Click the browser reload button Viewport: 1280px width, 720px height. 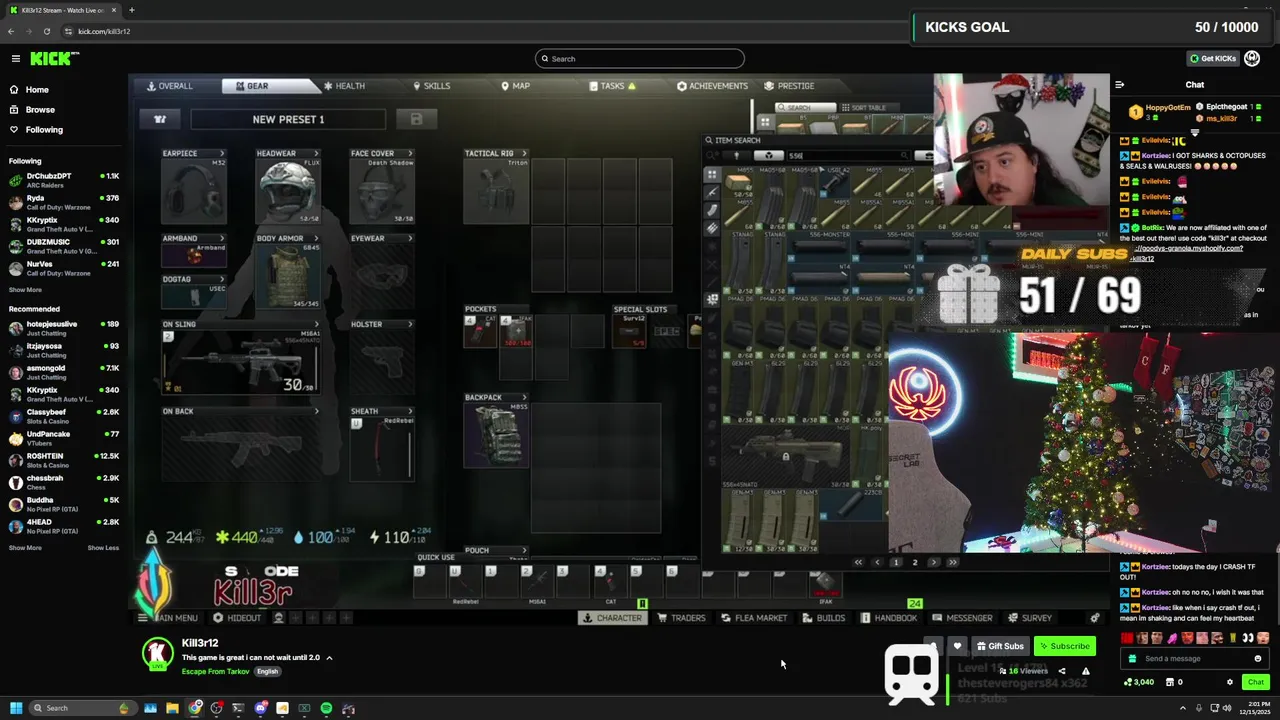(x=46, y=31)
